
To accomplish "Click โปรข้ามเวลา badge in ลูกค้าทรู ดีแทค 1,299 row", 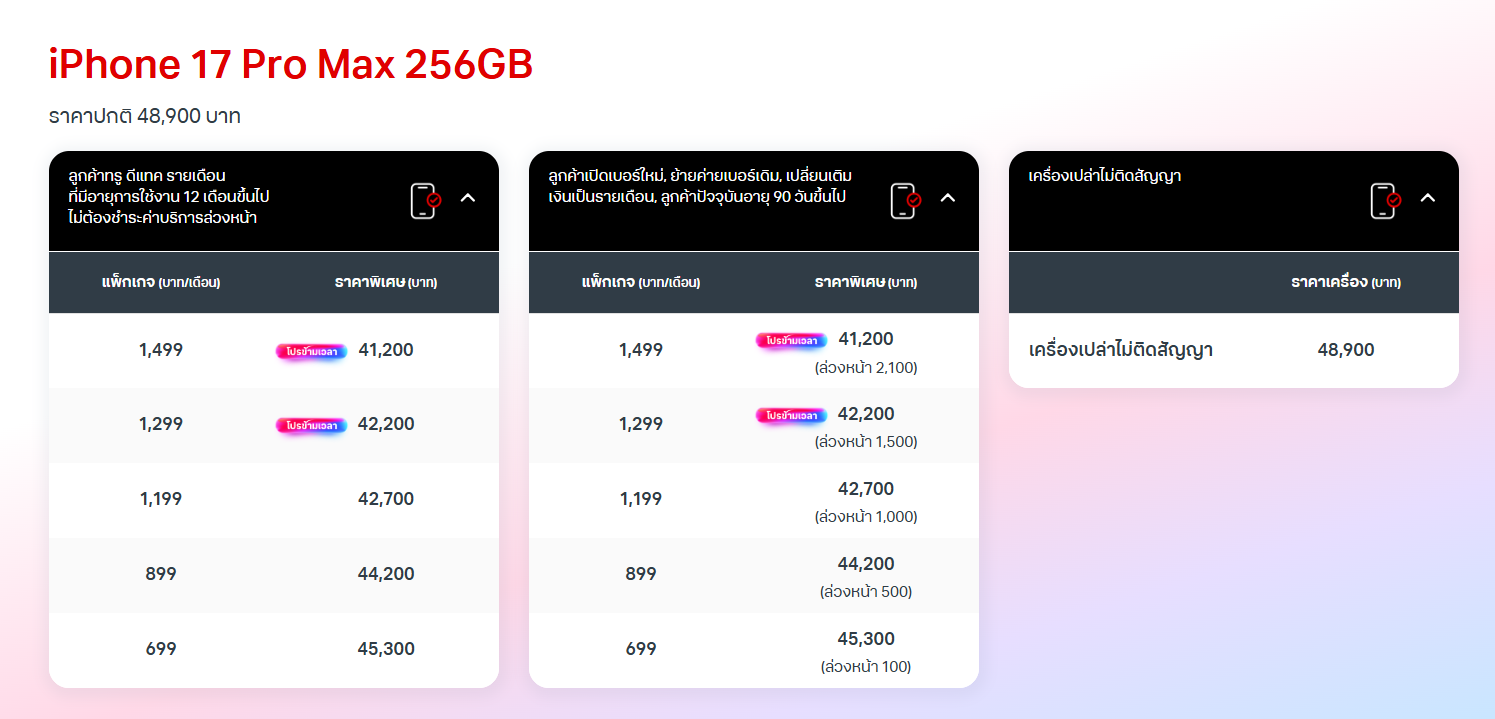I will 312,425.
